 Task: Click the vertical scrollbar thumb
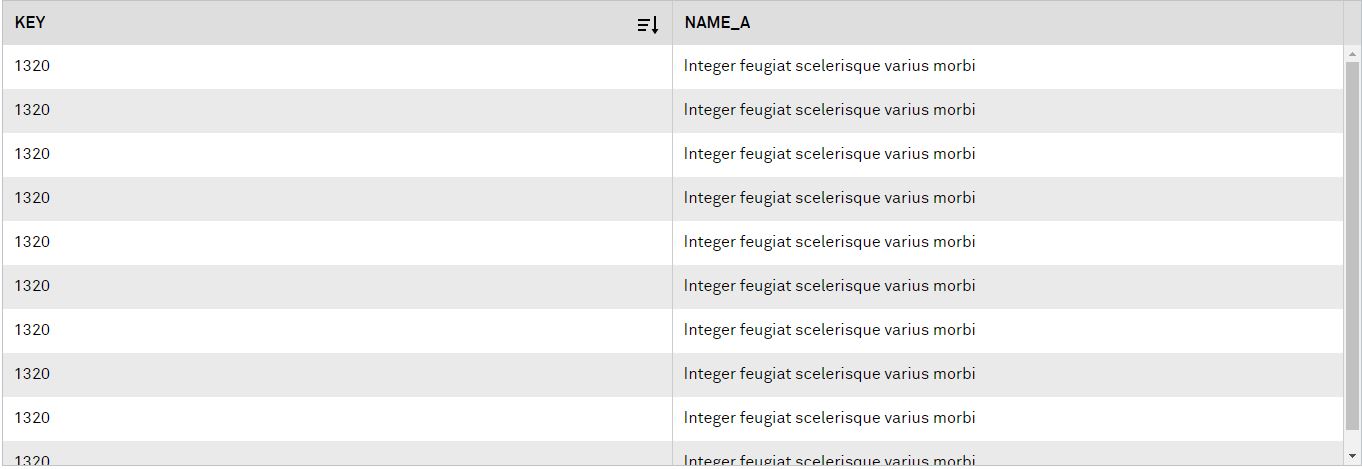(x=1352, y=250)
